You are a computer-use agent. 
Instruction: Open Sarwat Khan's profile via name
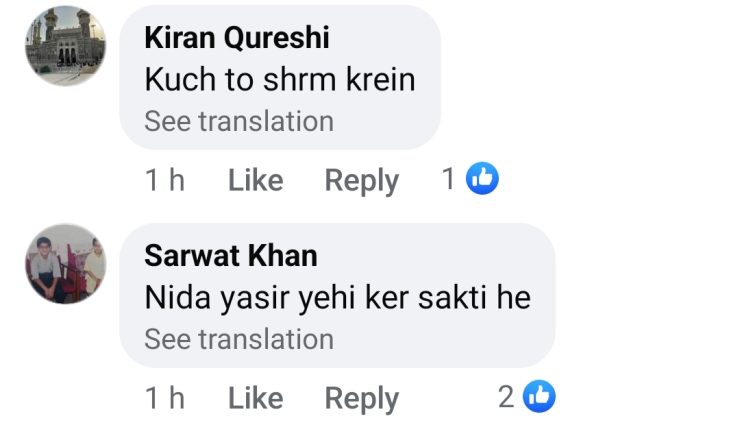[231, 256]
